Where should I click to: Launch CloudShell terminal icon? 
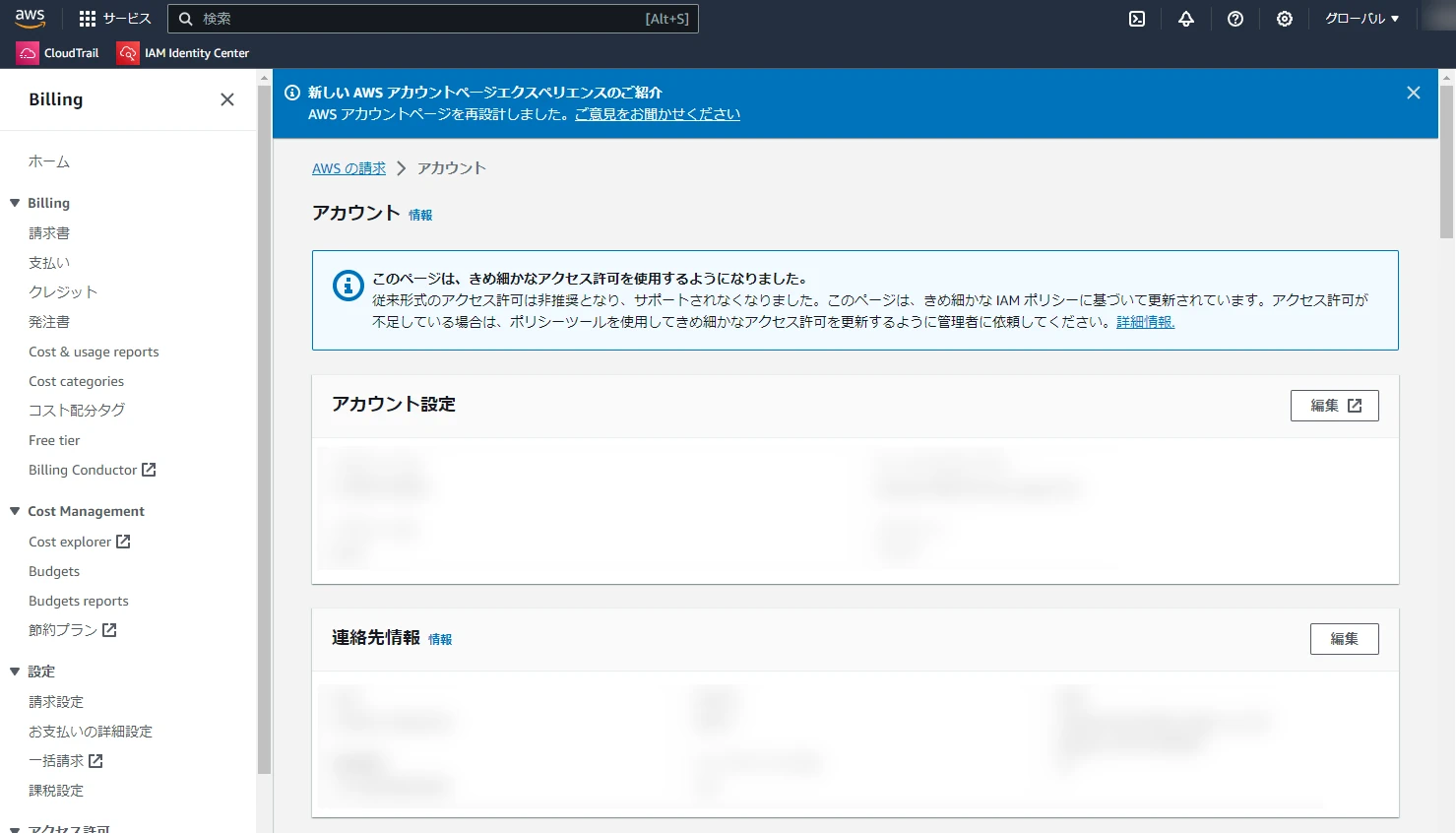click(1137, 19)
